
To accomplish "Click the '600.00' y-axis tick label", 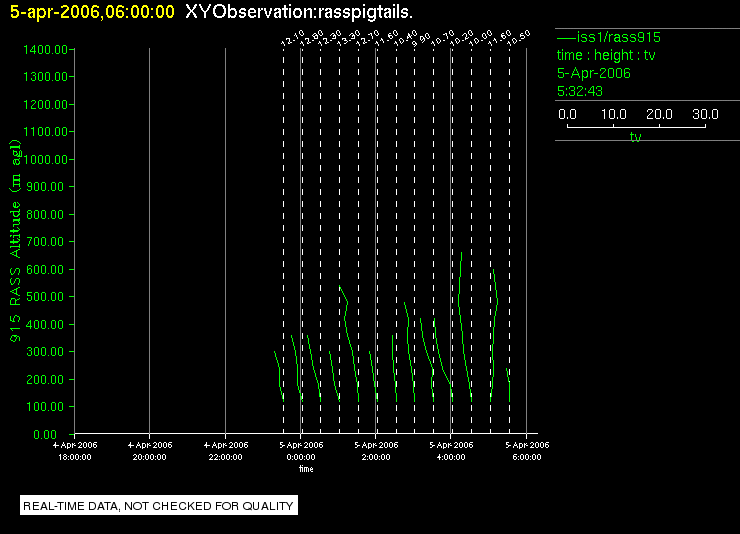I will pyautogui.click(x=45, y=269).
